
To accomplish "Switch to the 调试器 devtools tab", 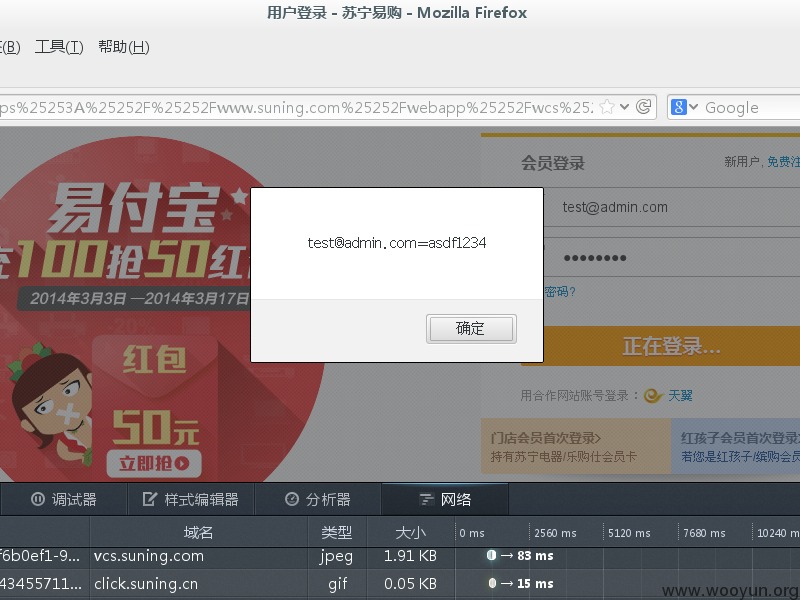I will coord(64,499).
